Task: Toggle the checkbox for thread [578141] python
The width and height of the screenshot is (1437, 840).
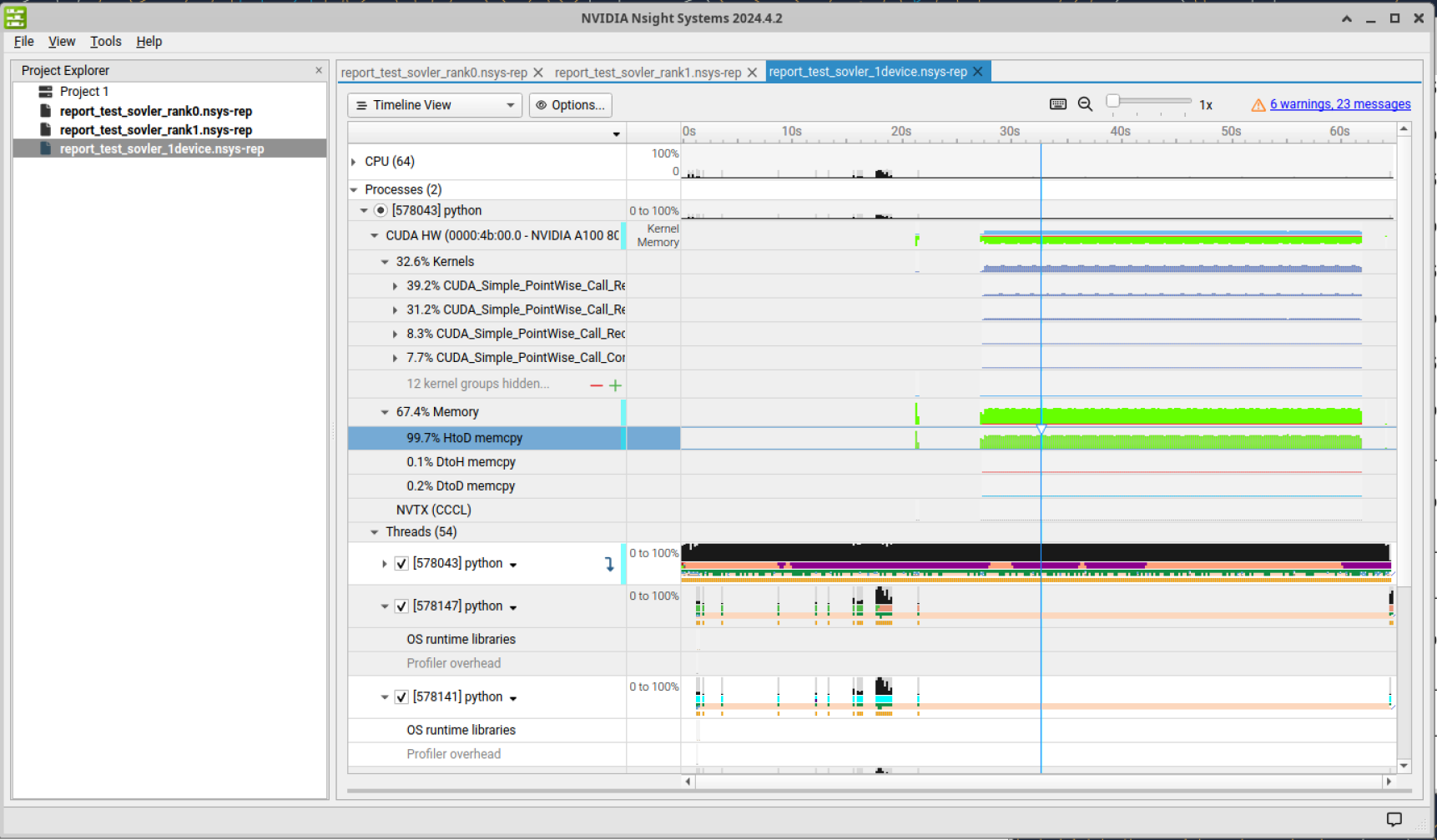Action: pyautogui.click(x=401, y=697)
